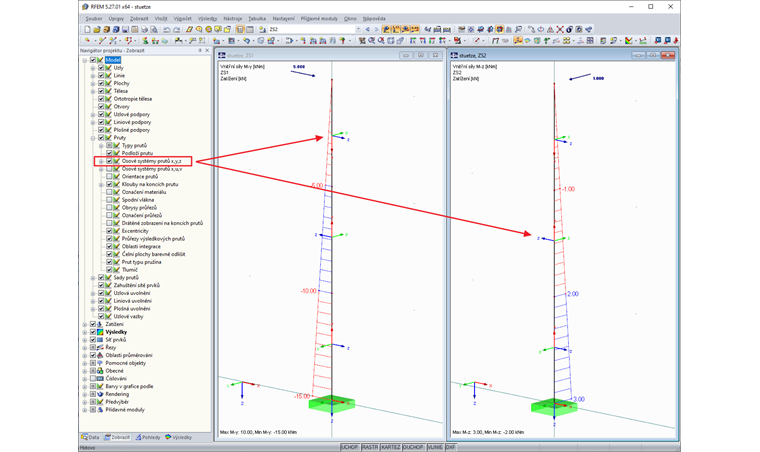Open the Tabulka menu
760x452 pixels.
[x=257, y=18]
